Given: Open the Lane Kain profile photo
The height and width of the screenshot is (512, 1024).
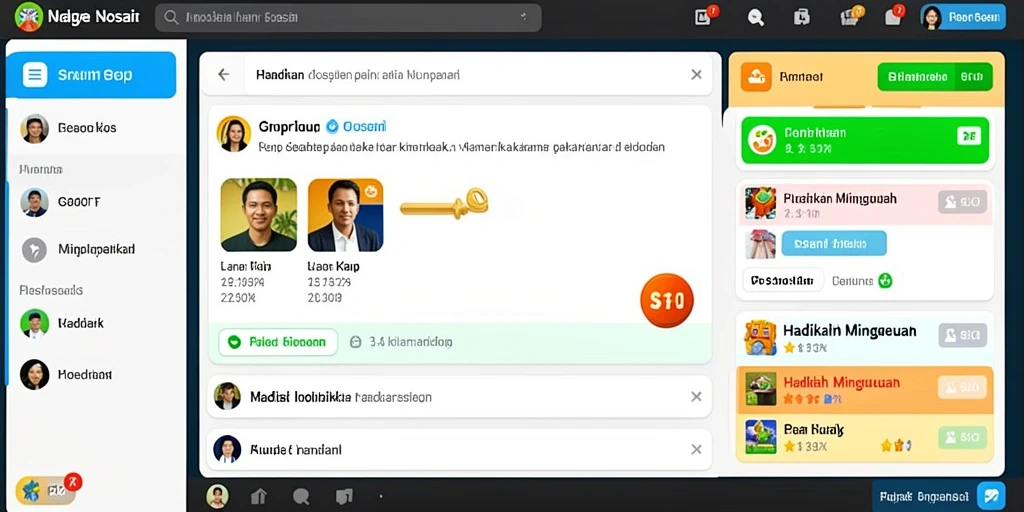Looking at the screenshot, I should point(259,215).
